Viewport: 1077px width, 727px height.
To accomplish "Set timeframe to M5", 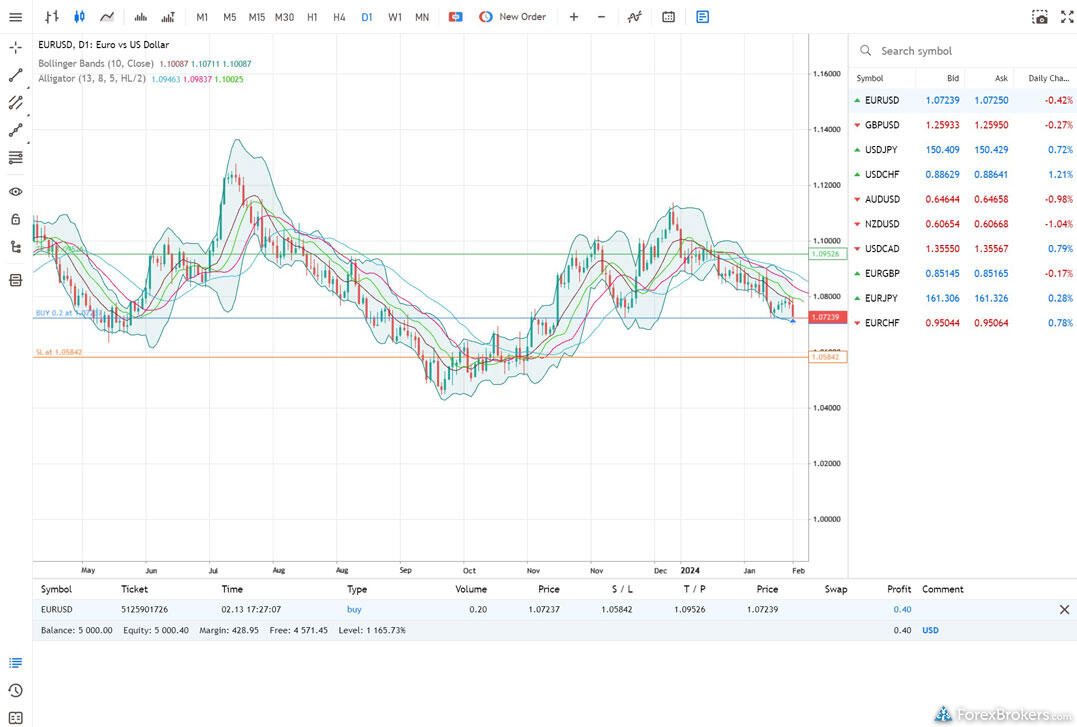I will tap(229, 17).
